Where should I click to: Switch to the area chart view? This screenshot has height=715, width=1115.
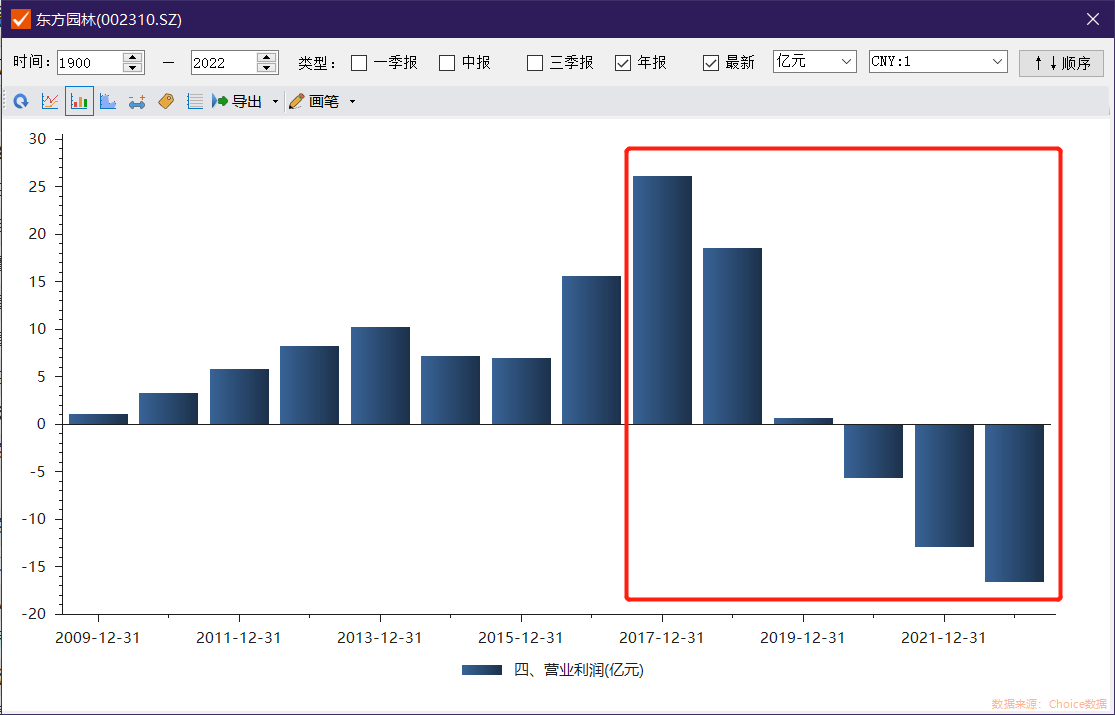[x=108, y=102]
